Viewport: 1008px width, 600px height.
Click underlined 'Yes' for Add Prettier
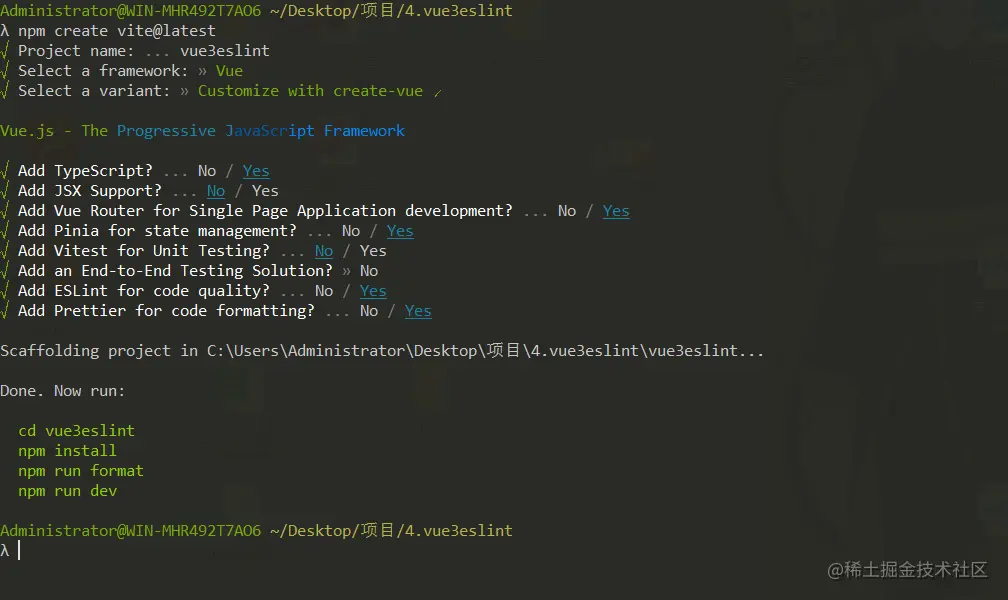(x=418, y=311)
